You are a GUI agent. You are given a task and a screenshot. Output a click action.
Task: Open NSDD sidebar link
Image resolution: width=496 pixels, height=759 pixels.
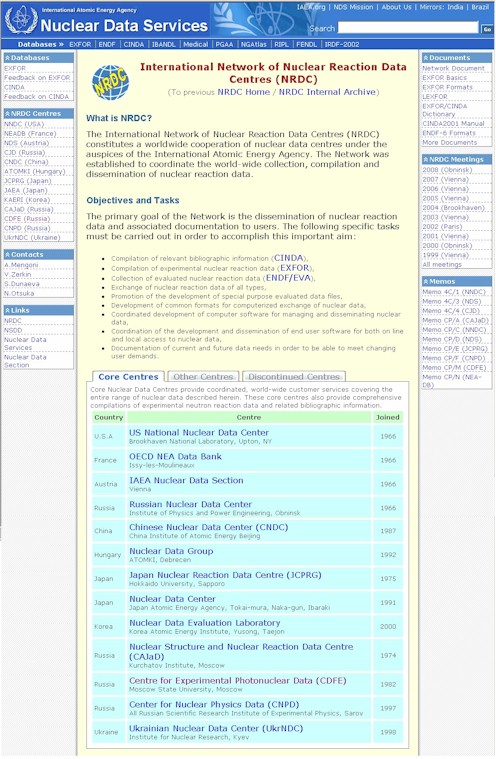[x=13, y=330]
